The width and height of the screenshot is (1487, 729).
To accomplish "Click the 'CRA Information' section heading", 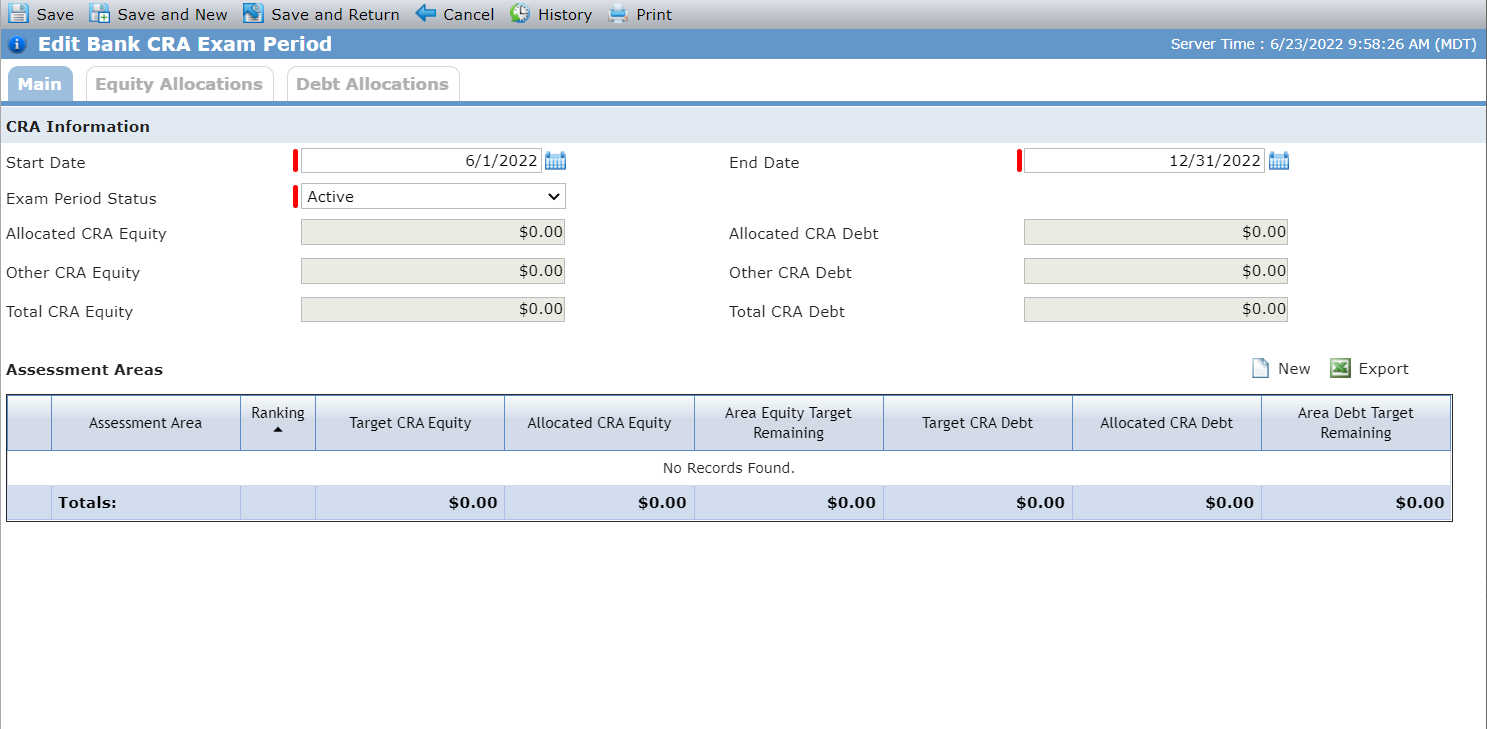I will click(x=78, y=127).
